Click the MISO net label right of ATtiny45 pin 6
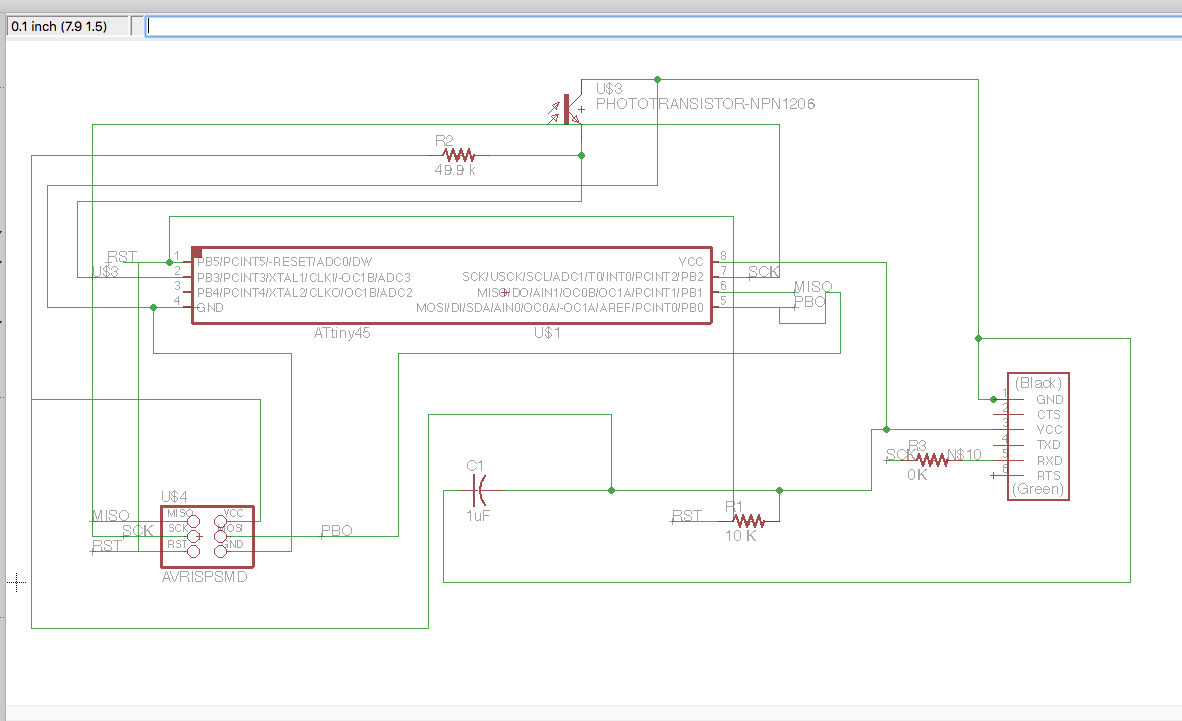Viewport: 1182px width, 721px height. click(813, 287)
